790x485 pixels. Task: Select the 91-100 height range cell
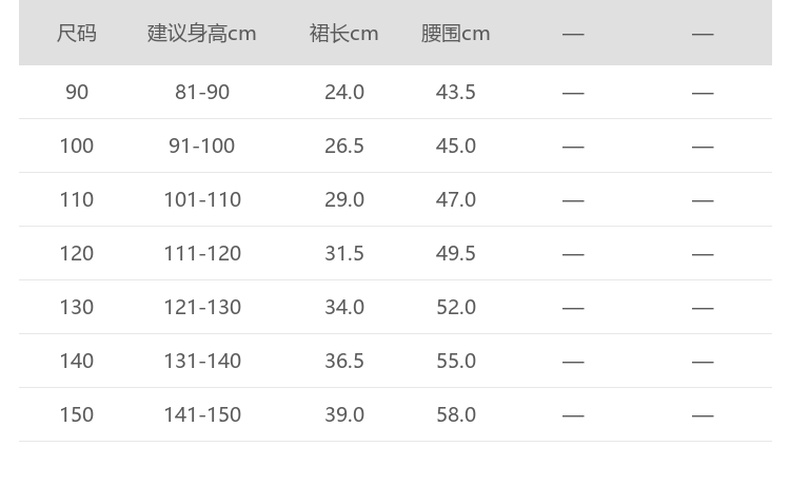click(x=202, y=146)
